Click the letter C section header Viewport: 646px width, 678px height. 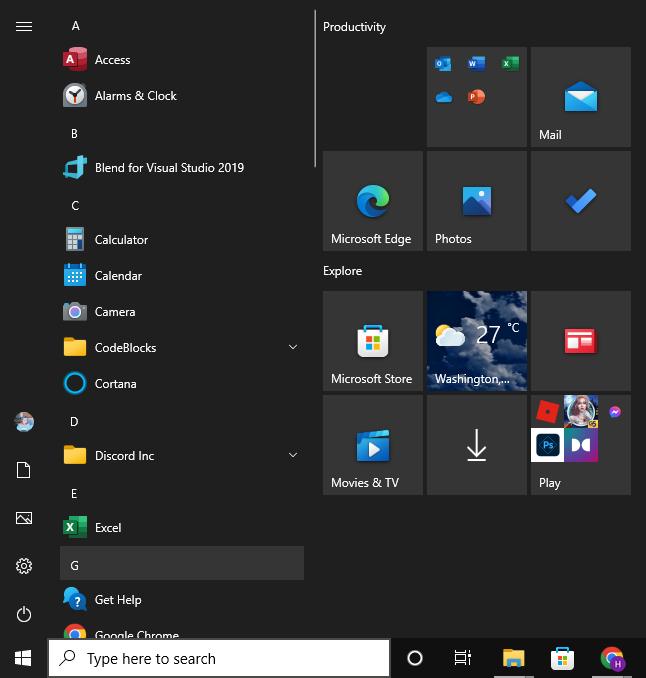[75, 205]
